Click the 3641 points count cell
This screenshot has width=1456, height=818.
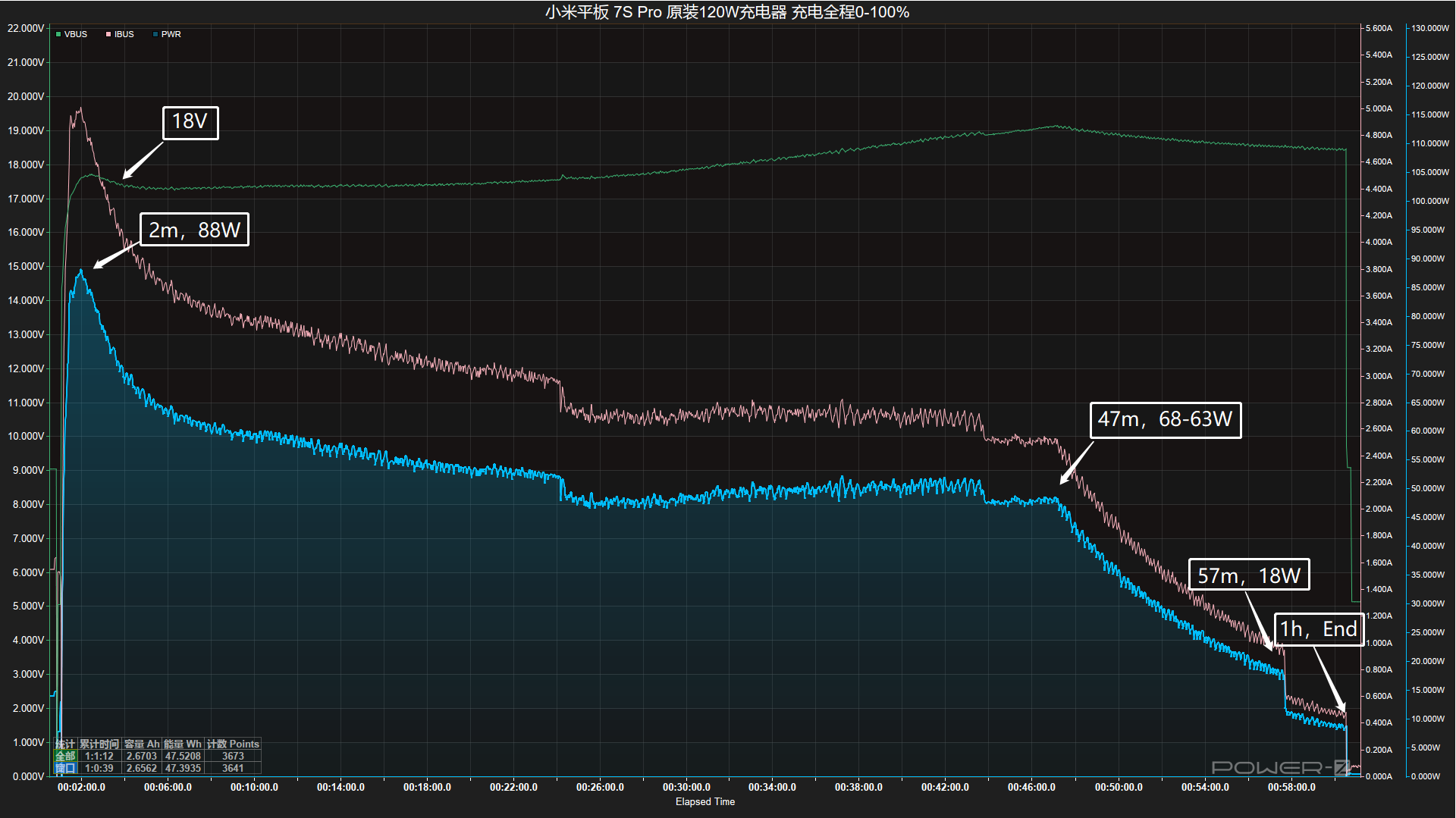pyautogui.click(x=233, y=768)
